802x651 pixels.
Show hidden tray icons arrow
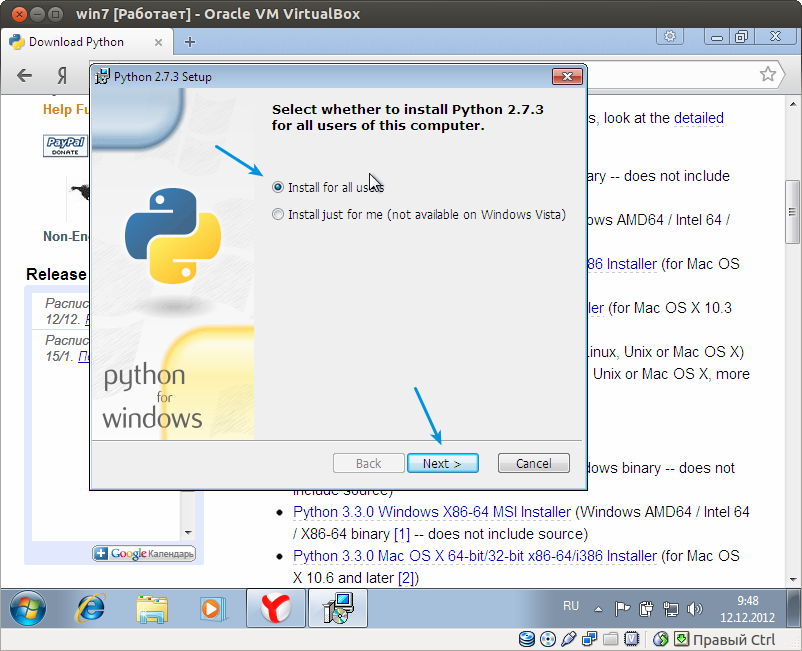(598, 609)
